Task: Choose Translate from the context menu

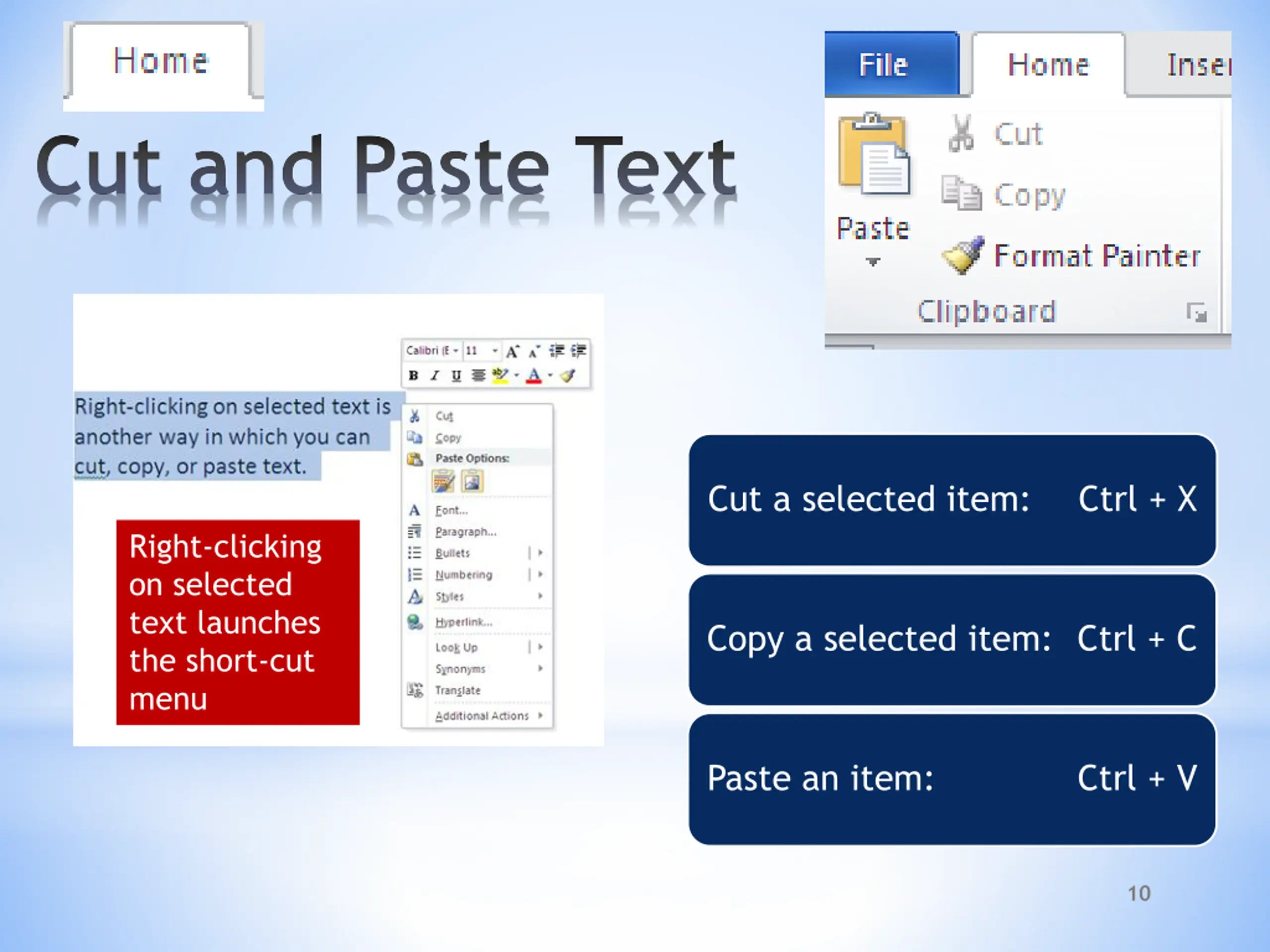Action: point(478,690)
